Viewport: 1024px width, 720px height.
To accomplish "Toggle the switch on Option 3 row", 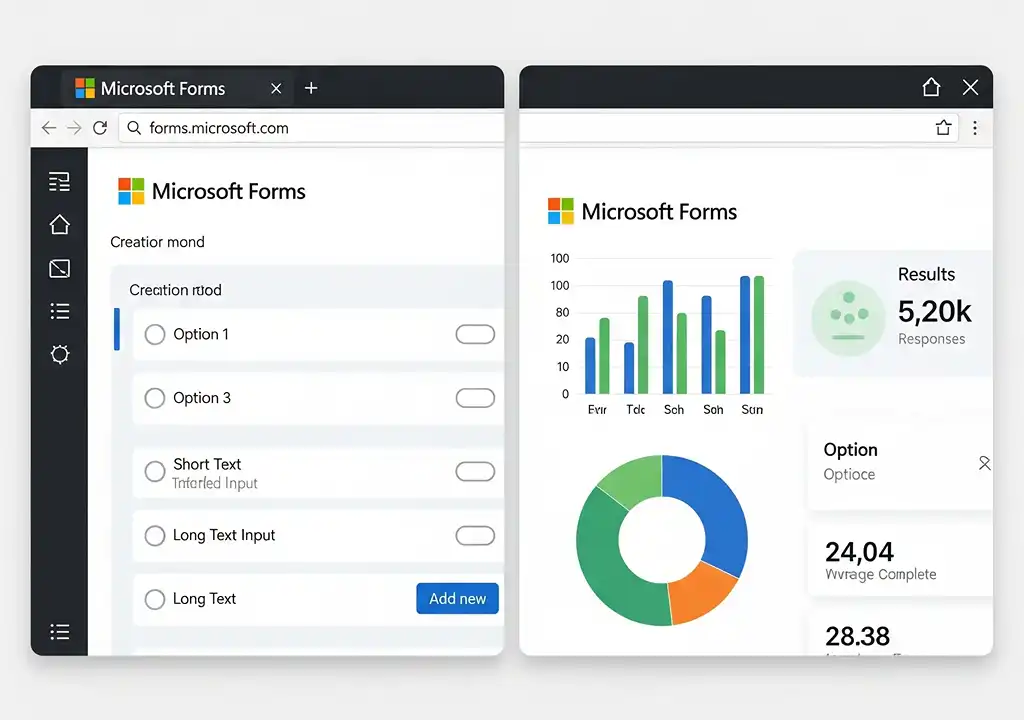I will pyautogui.click(x=475, y=398).
